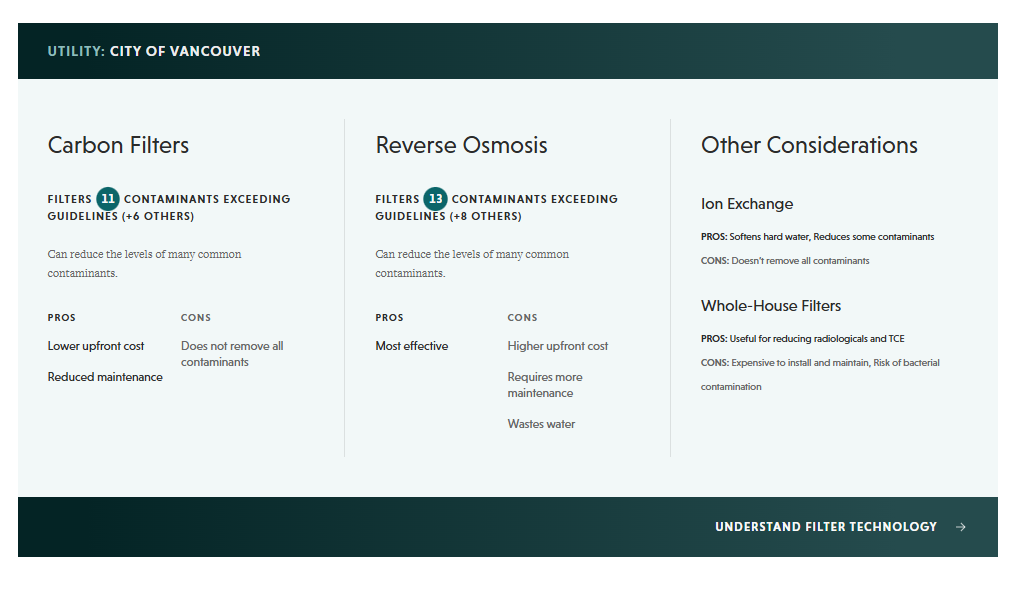
Task: Click the Wastes water con
Action: pyautogui.click(x=541, y=424)
